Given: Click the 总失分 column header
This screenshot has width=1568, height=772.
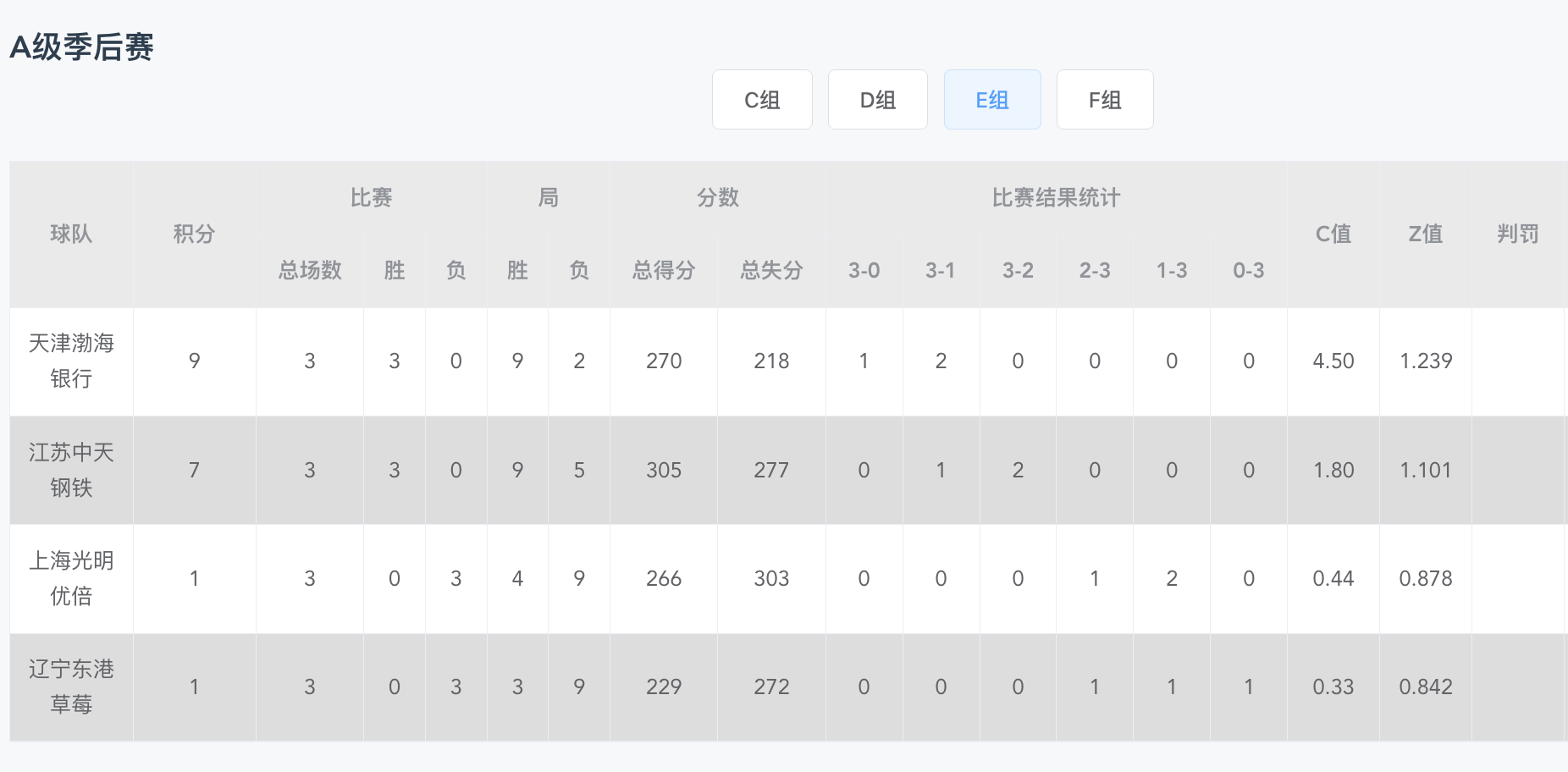Looking at the screenshot, I should pyautogui.click(x=771, y=270).
